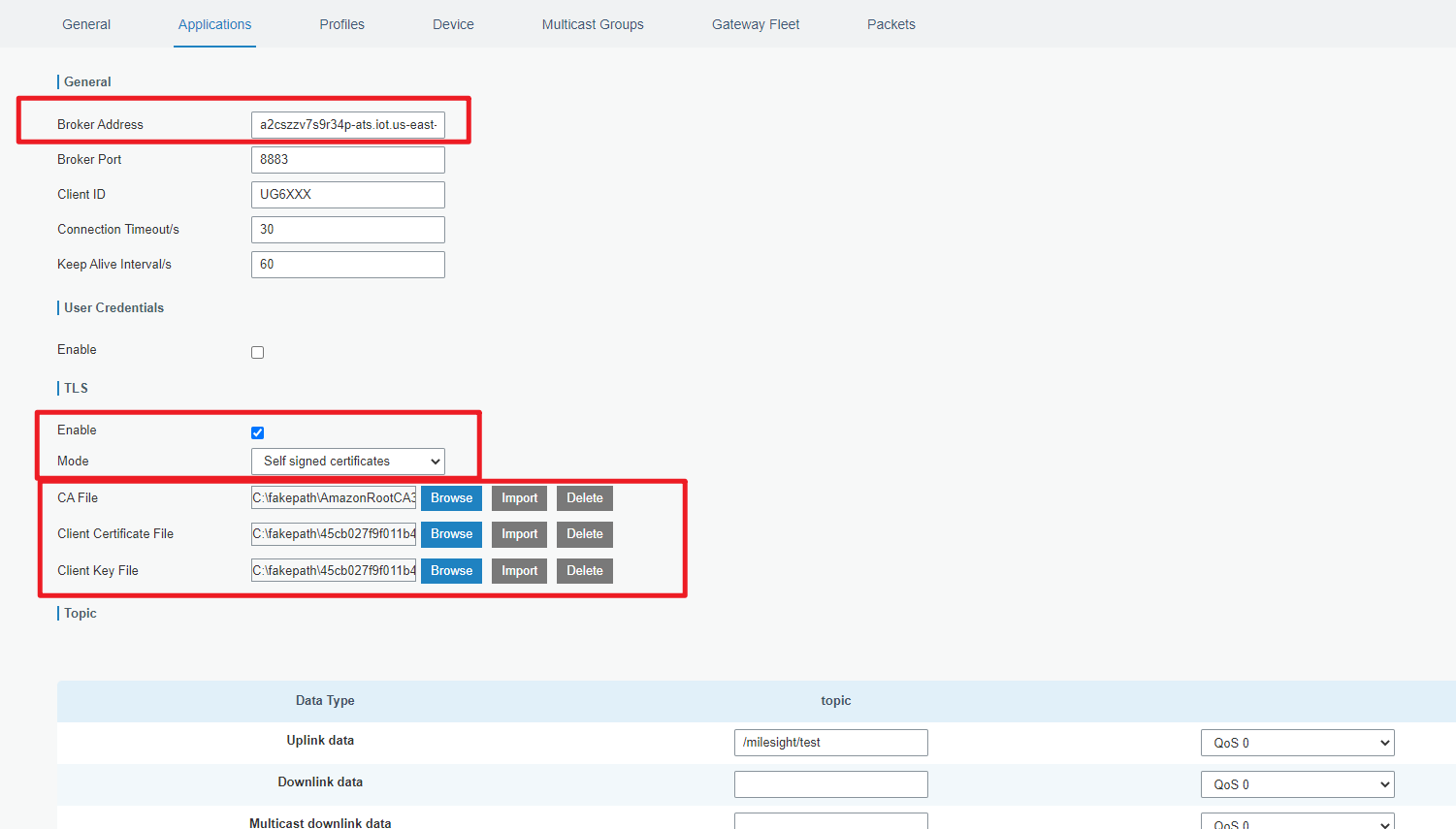This screenshot has width=1456, height=829.
Task: Edit the Uplink data topic field
Action: pos(830,742)
